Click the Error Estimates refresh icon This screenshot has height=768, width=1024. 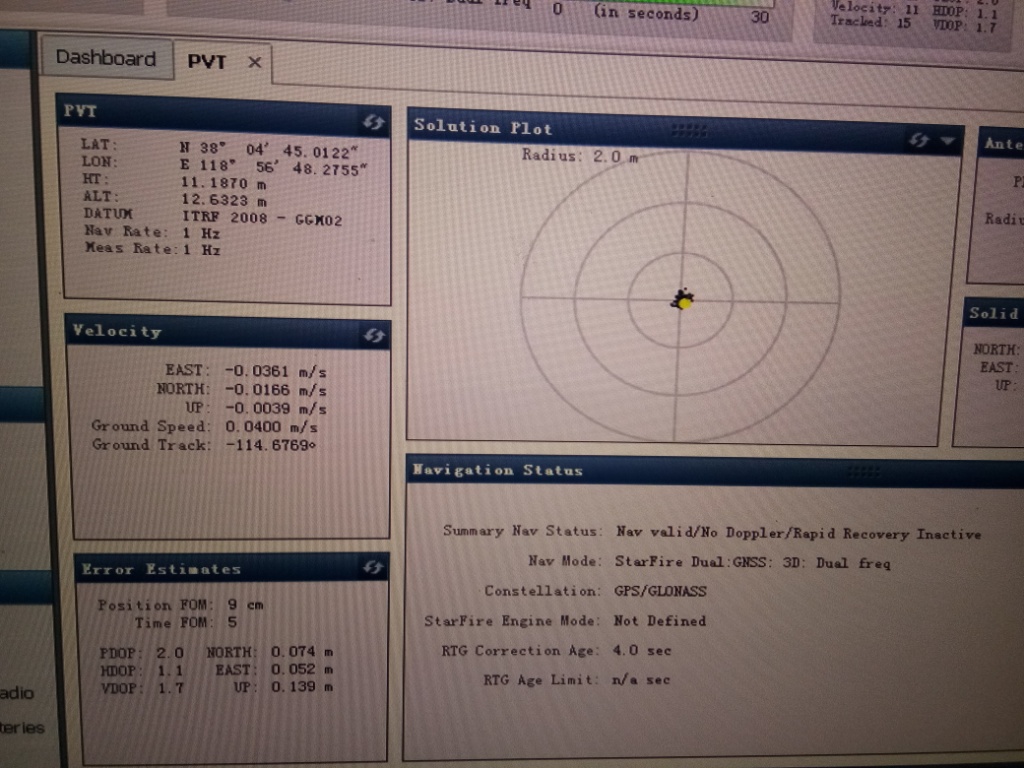tap(372, 569)
